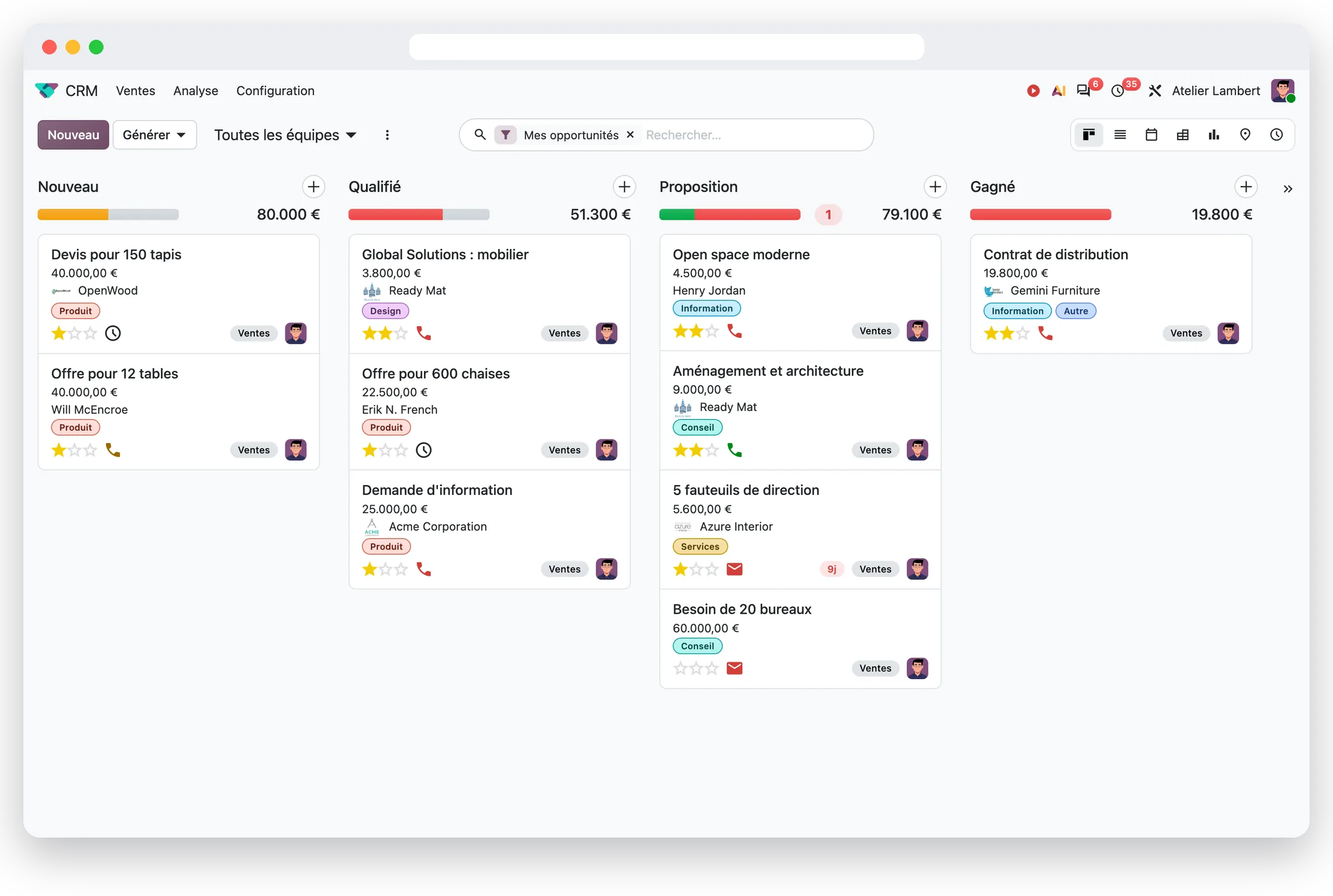Image resolution: width=1333 pixels, height=896 pixels.
Task: Click clock activity icon on Devis pour 150 tapis
Action: click(113, 333)
